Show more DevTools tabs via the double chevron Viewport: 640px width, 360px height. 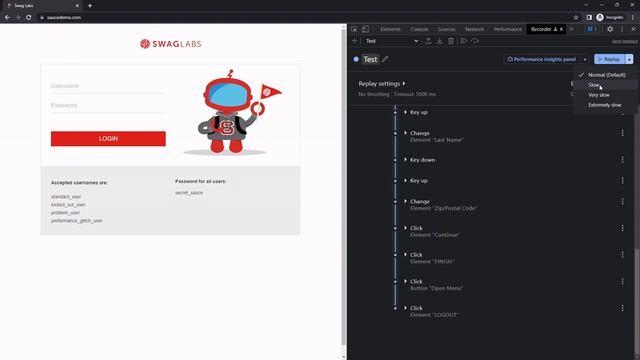coord(571,29)
